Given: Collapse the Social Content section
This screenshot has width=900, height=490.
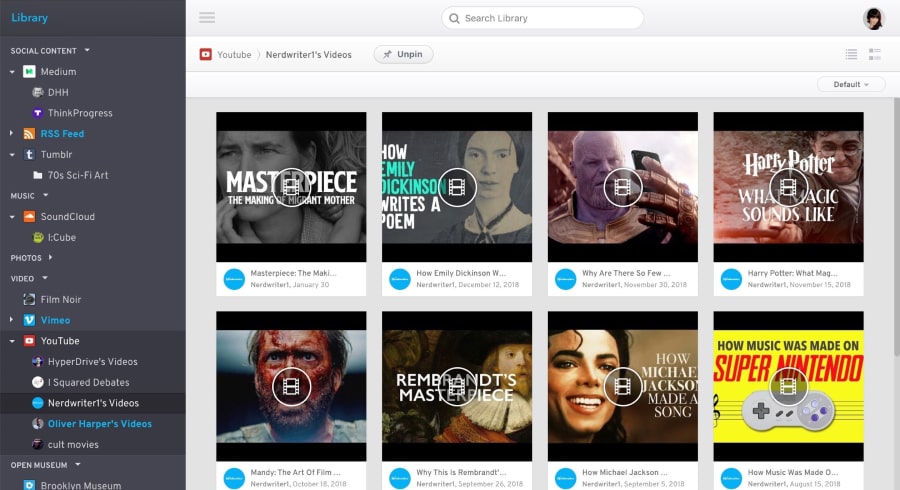Looking at the screenshot, I should click(x=87, y=50).
